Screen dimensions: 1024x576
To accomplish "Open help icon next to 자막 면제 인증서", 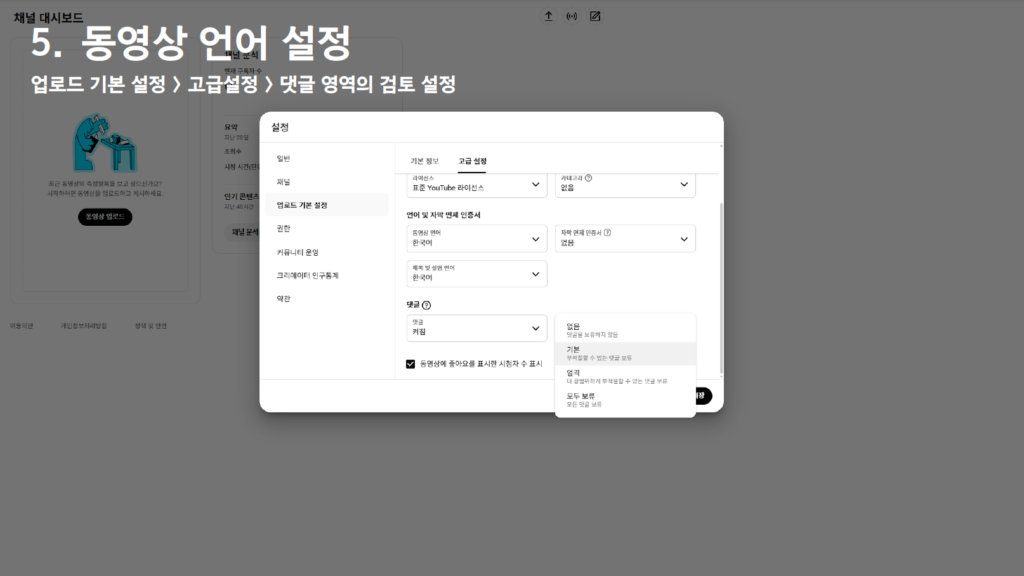I will [x=607, y=232].
